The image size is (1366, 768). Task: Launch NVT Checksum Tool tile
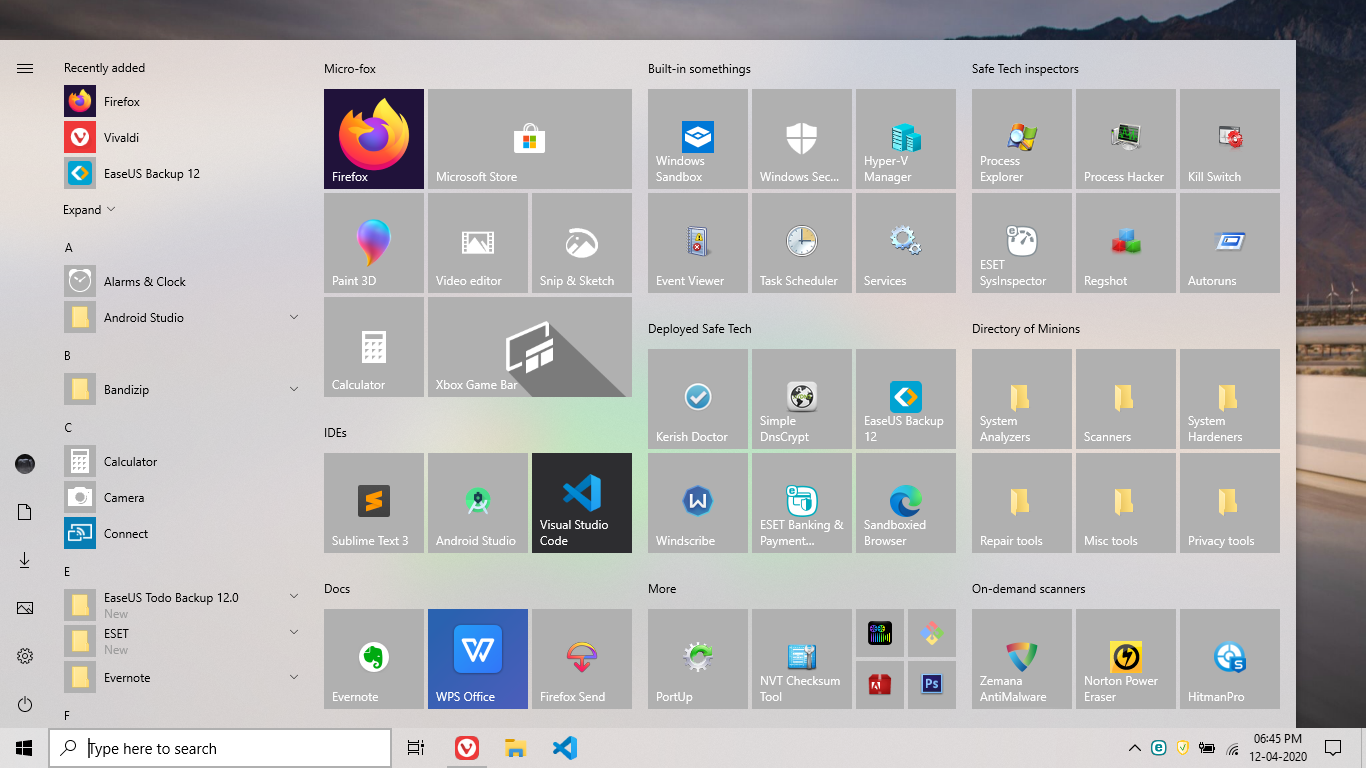(802, 659)
